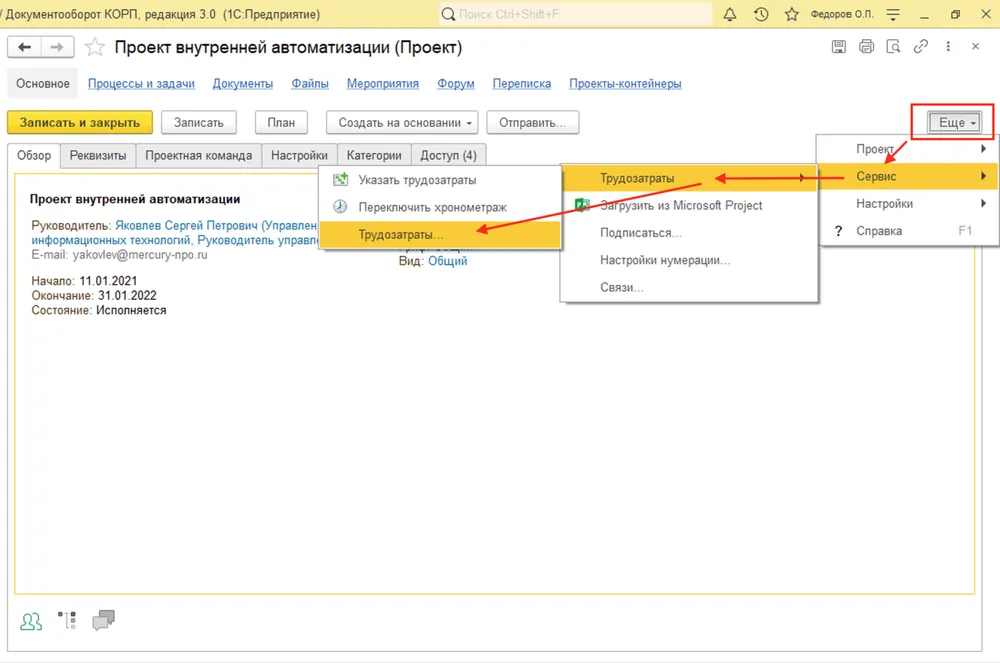
Task: Open Создать на основании dropdown
Action: click(402, 122)
